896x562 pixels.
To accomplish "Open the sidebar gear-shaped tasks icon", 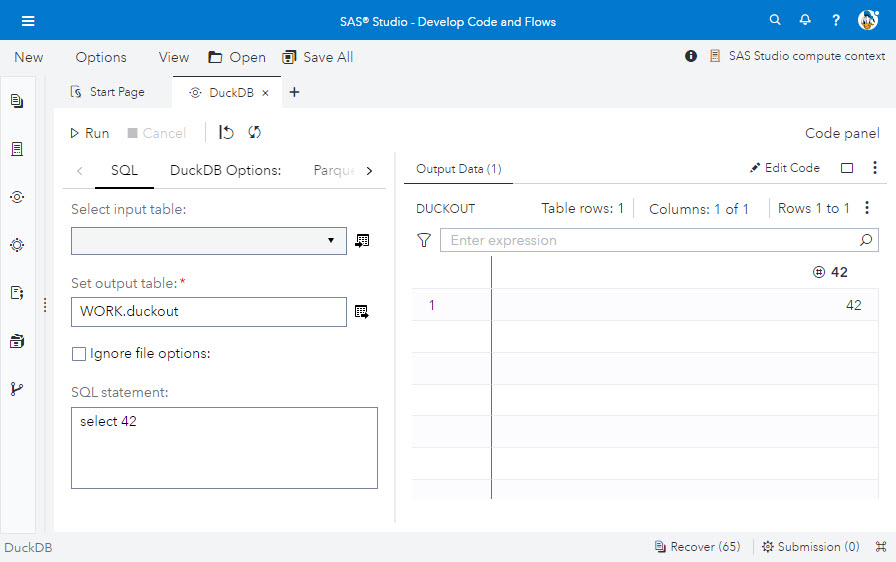I will pos(17,245).
